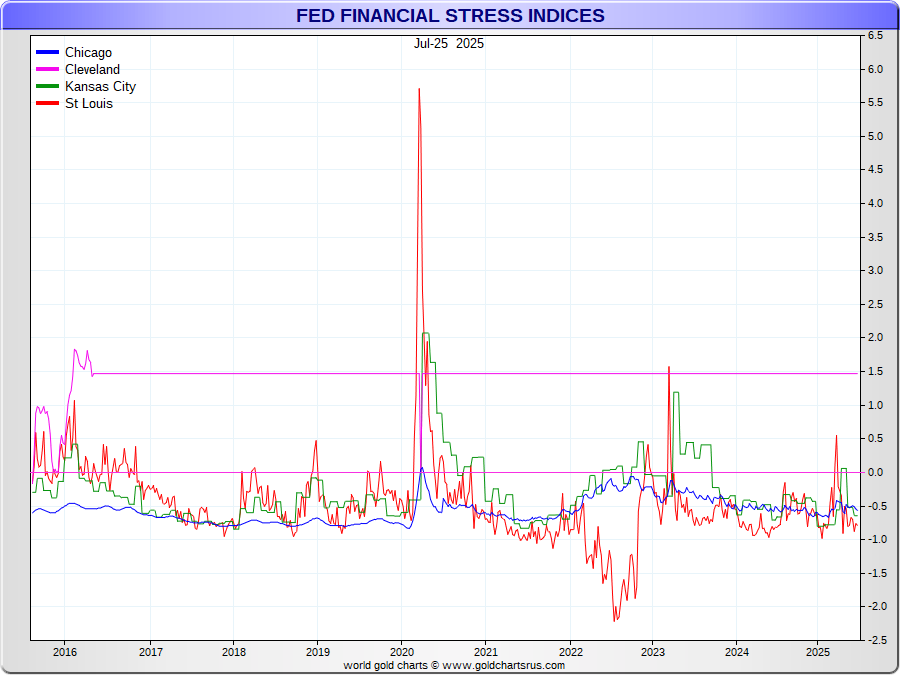The width and height of the screenshot is (900, 675).
Task: Click the 2.5 y-axis value
Action: click(875, 304)
